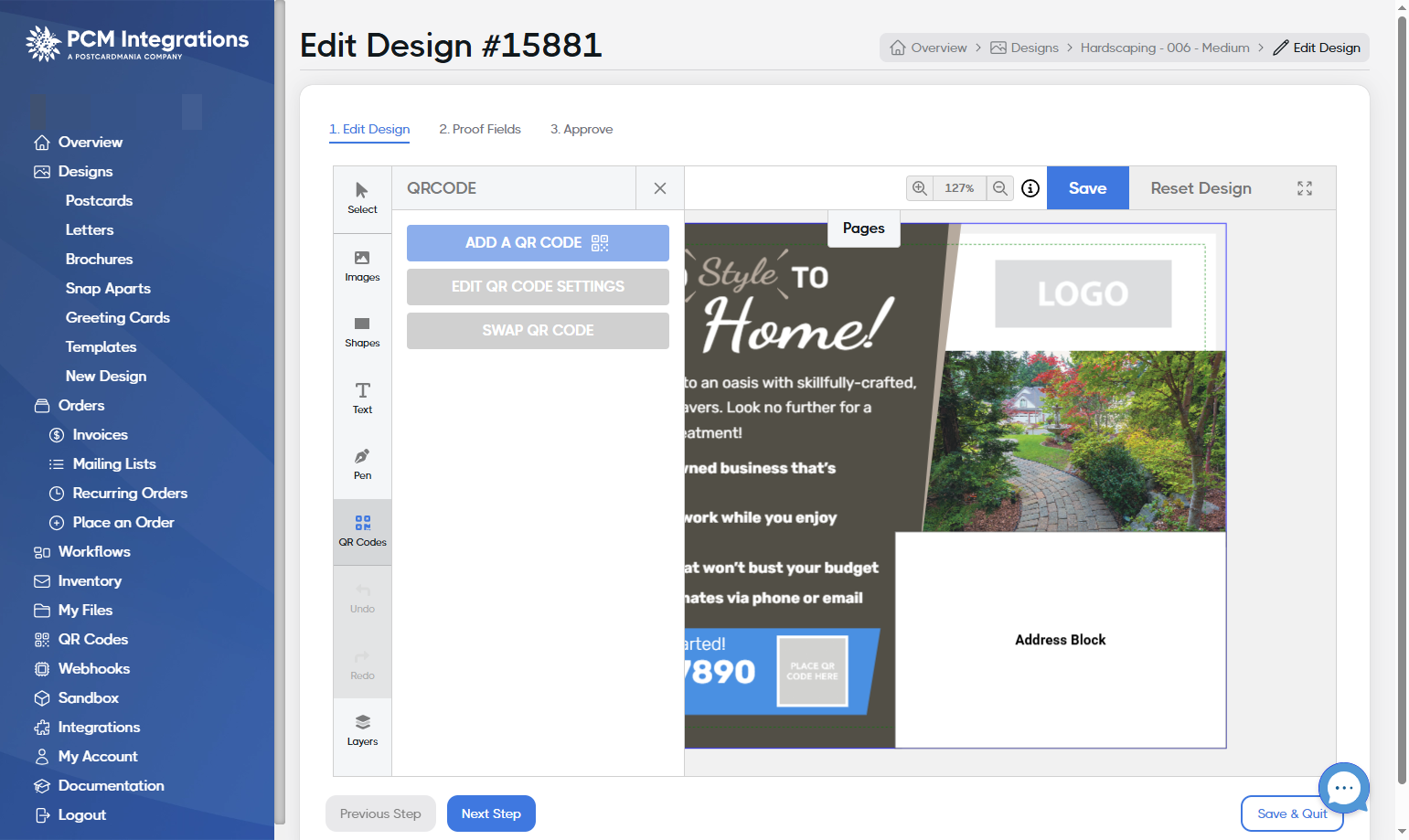This screenshot has width=1409, height=840.
Task: Open QR Codes tool in editor toolbar
Action: coord(362,531)
